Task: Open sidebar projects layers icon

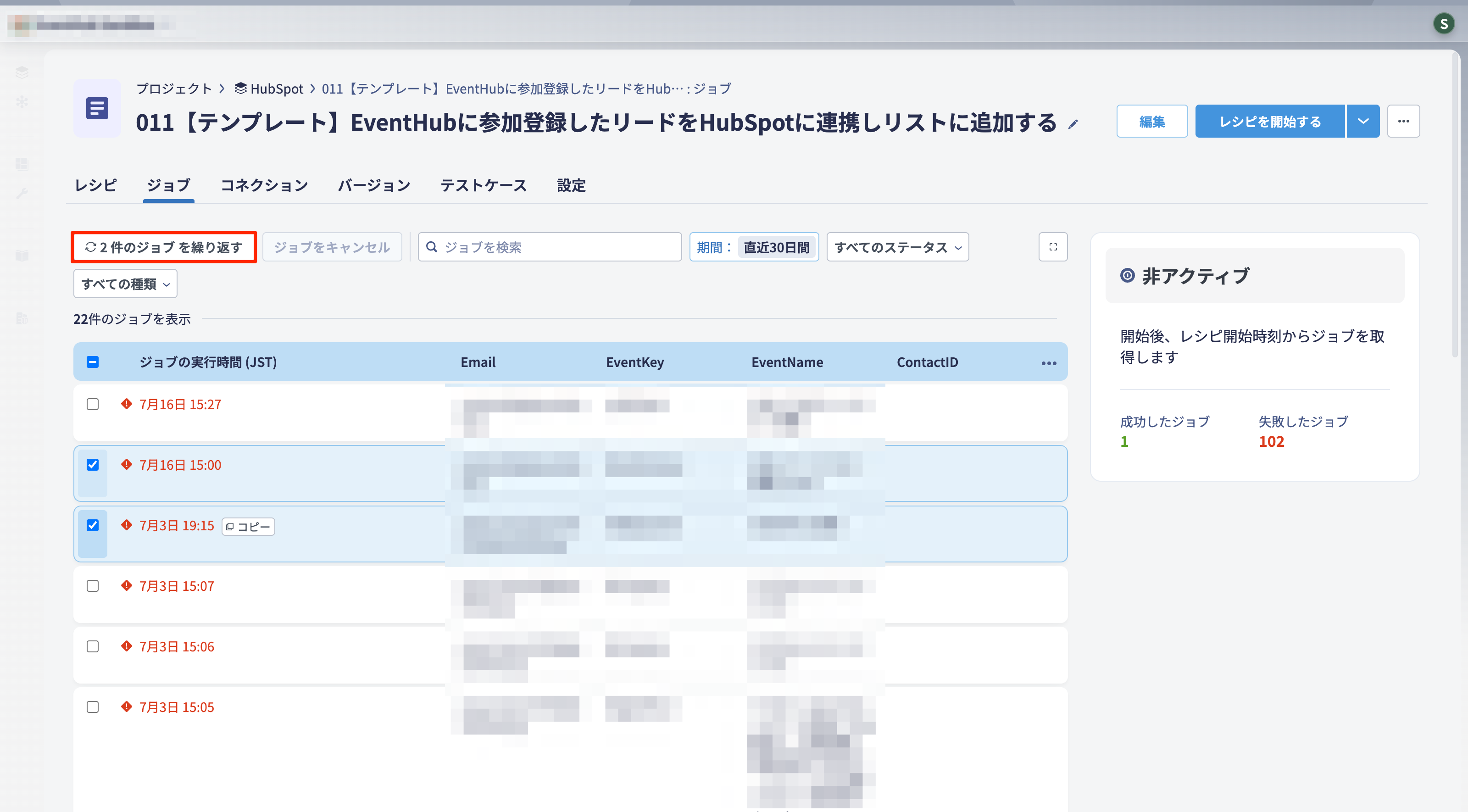Action: click(x=22, y=72)
